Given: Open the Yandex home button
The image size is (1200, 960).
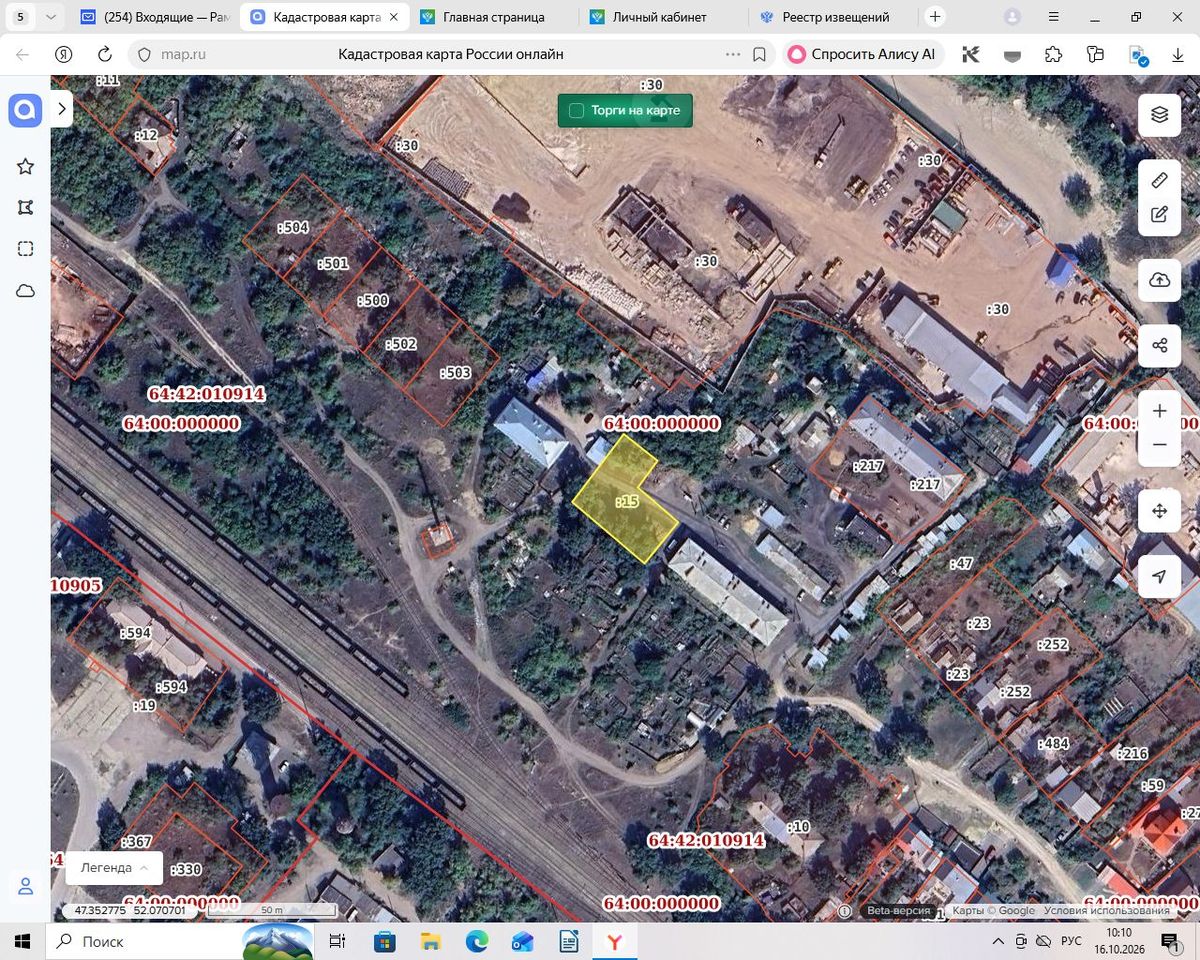Looking at the screenshot, I should point(63,54).
